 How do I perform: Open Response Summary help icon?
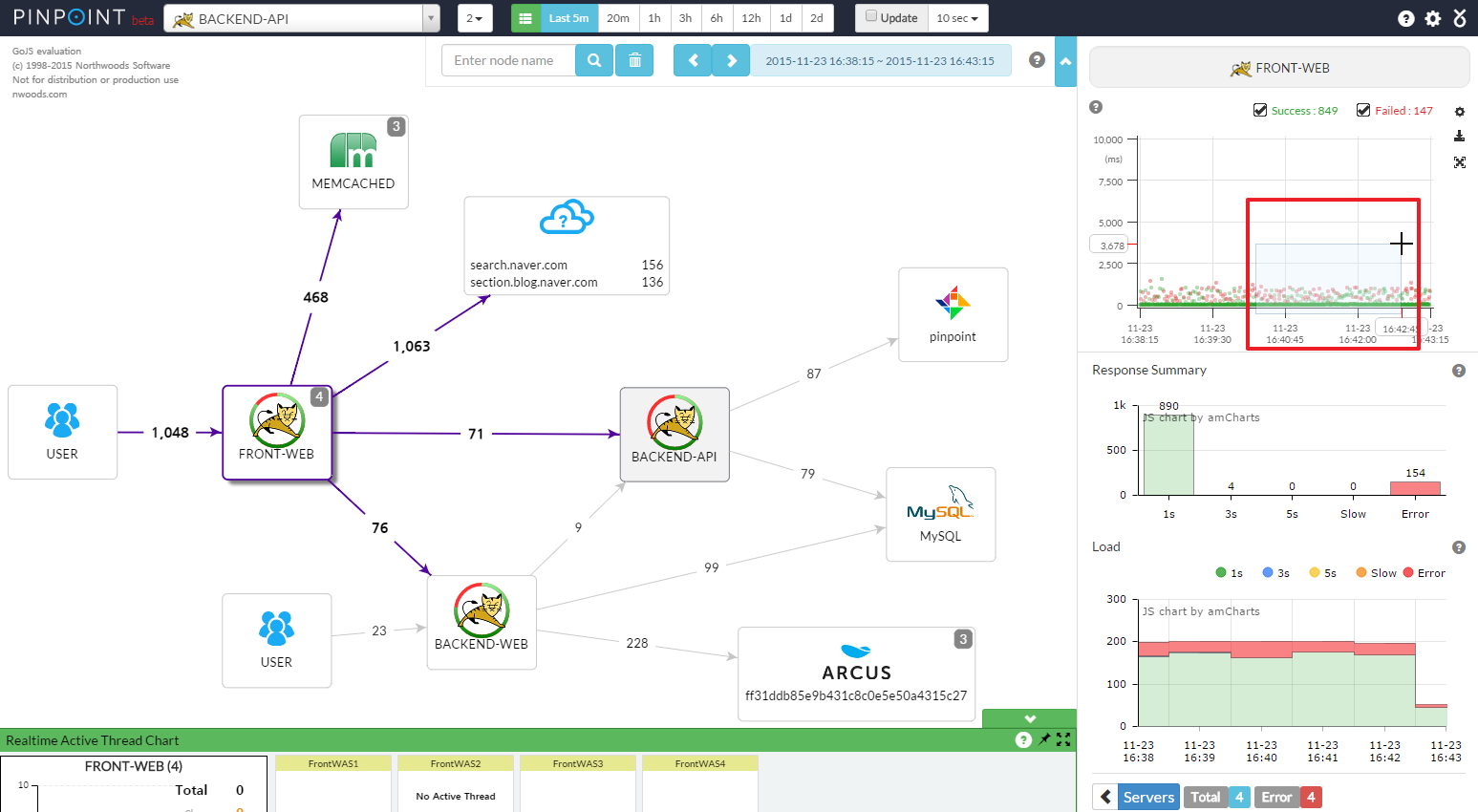coord(1458,371)
